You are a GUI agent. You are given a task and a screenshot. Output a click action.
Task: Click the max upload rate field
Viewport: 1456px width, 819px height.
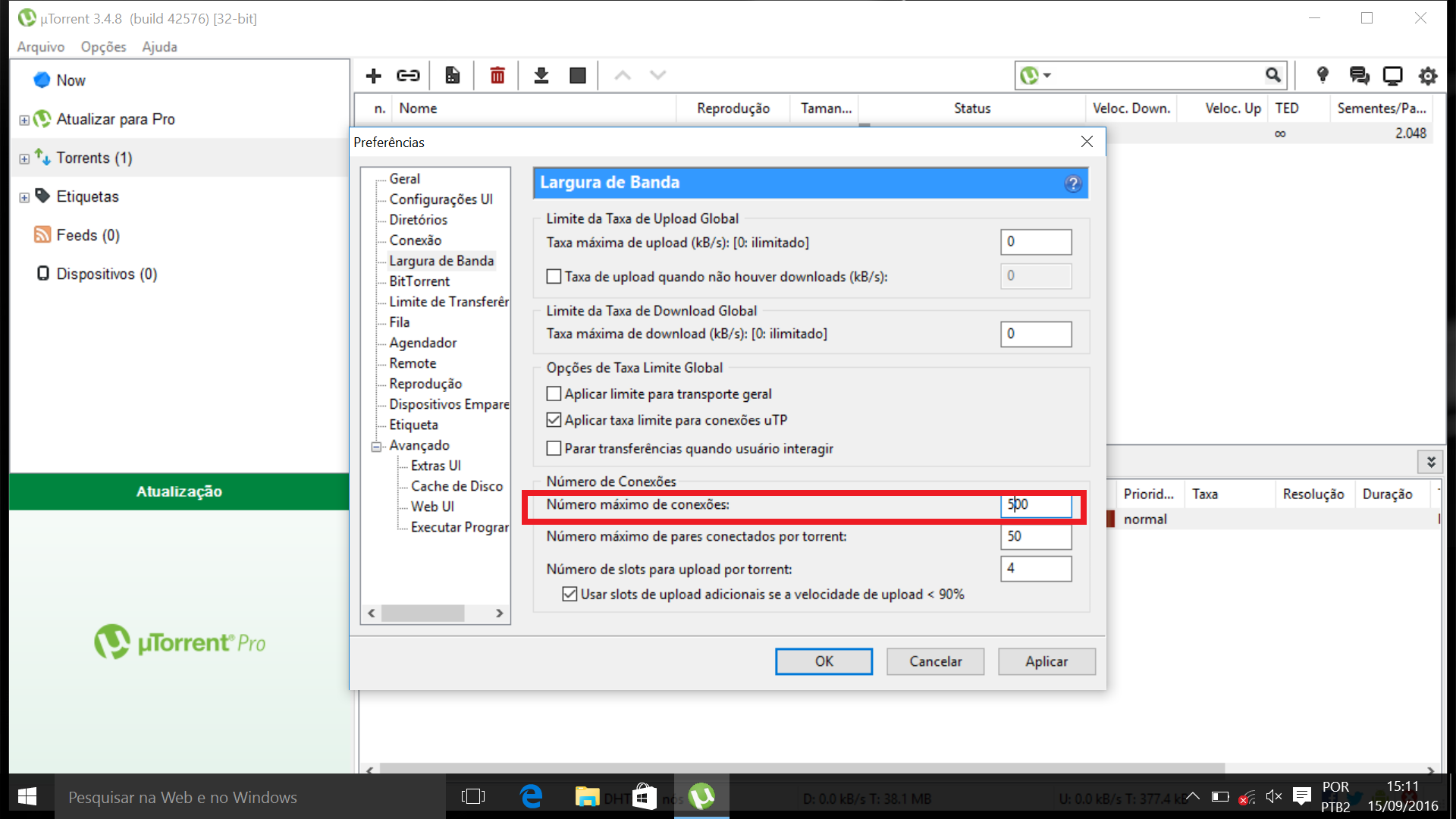pos(1036,242)
